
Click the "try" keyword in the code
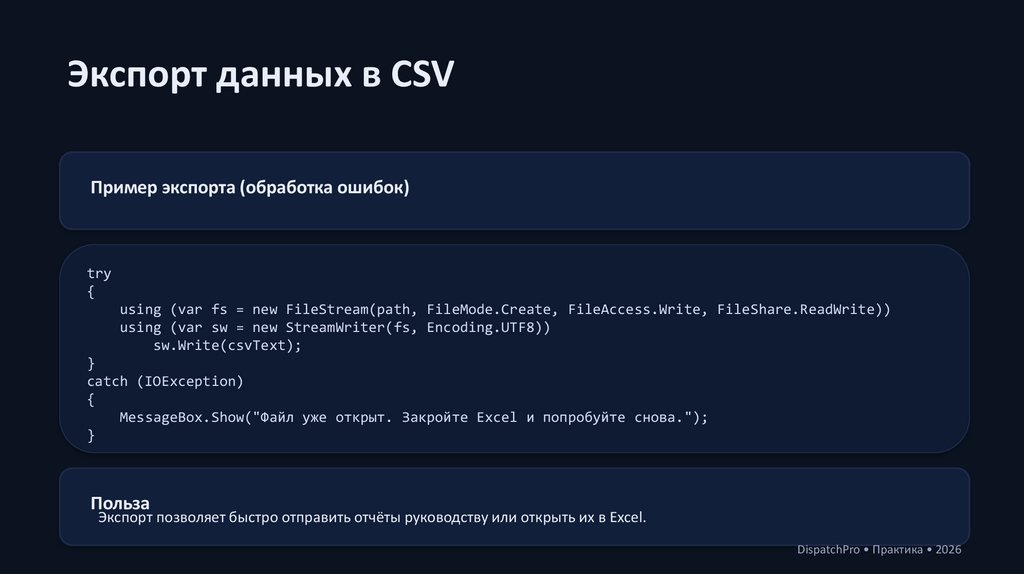tap(99, 273)
